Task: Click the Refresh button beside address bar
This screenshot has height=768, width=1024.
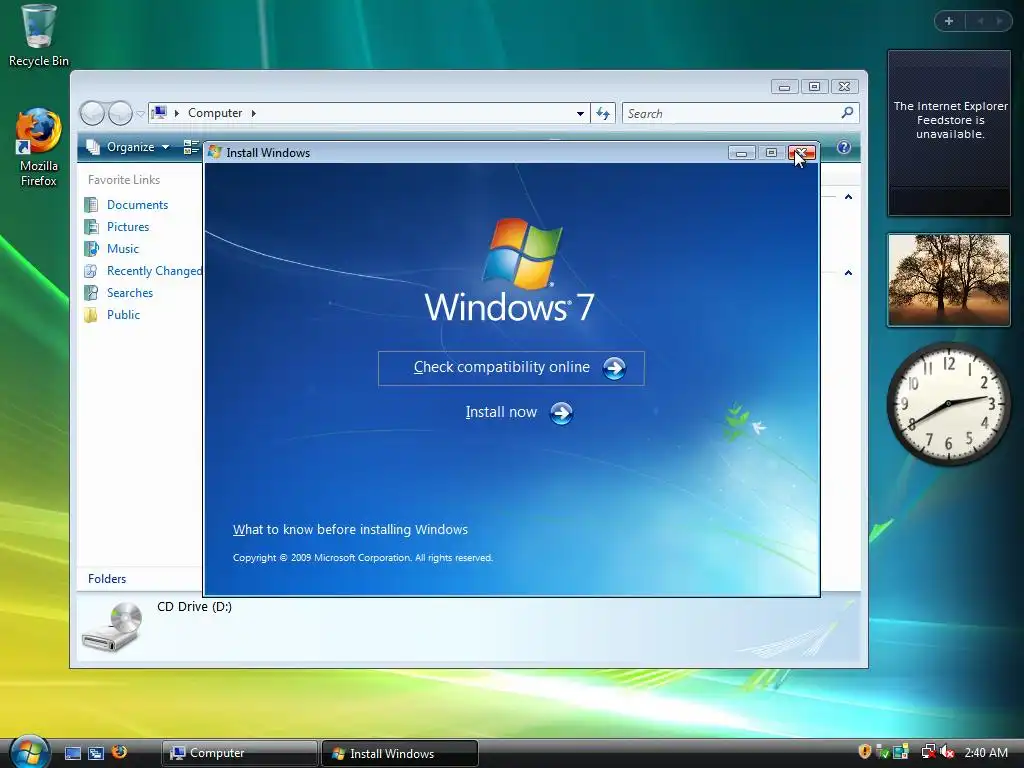Action: tap(603, 114)
